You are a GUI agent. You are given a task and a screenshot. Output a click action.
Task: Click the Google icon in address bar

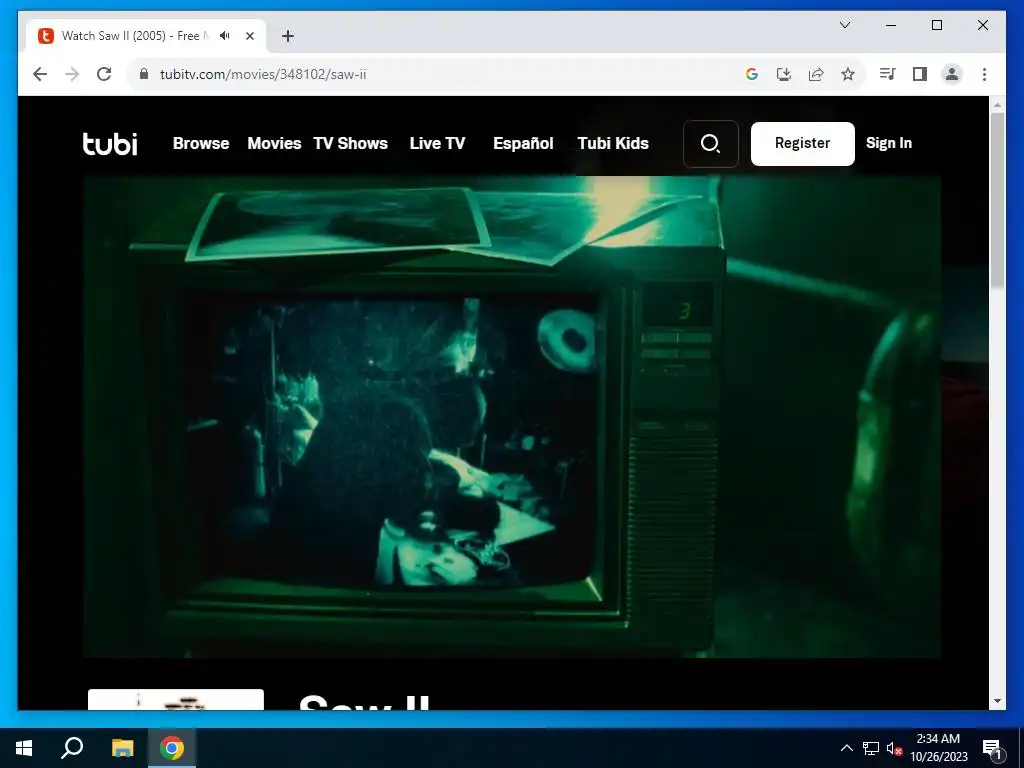click(x=752, y=74)
